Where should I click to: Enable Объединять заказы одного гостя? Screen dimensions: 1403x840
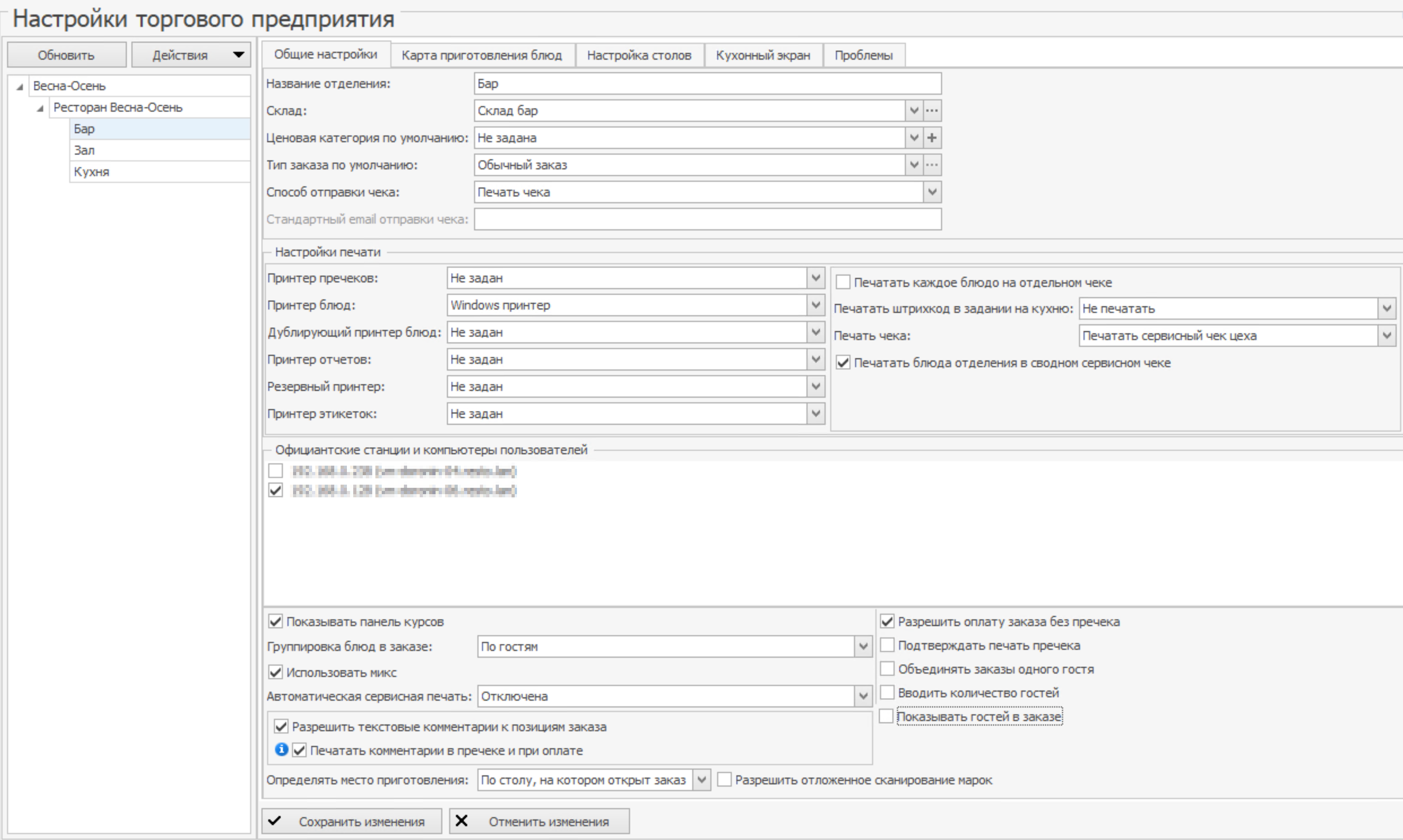point(887,669)
